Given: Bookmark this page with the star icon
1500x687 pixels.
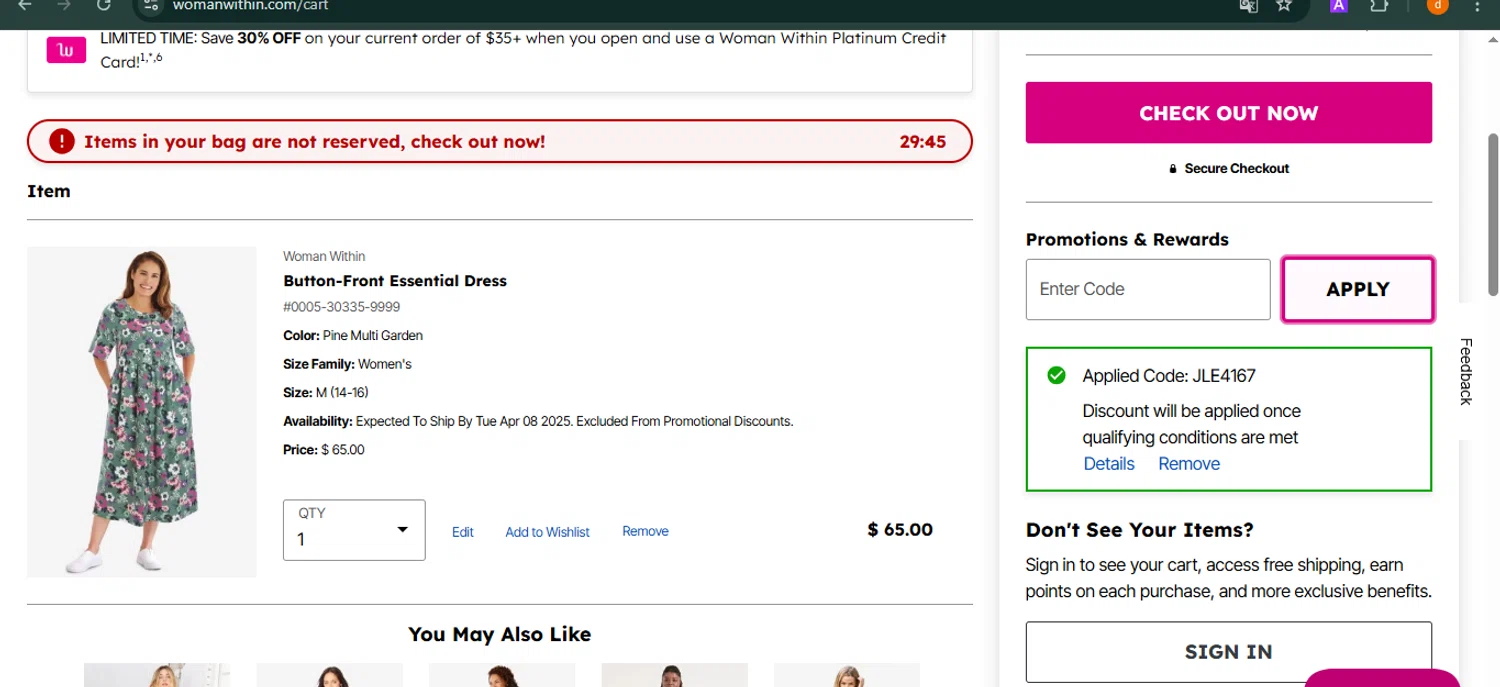Looking at the screenshot, I should (1284, 5).
